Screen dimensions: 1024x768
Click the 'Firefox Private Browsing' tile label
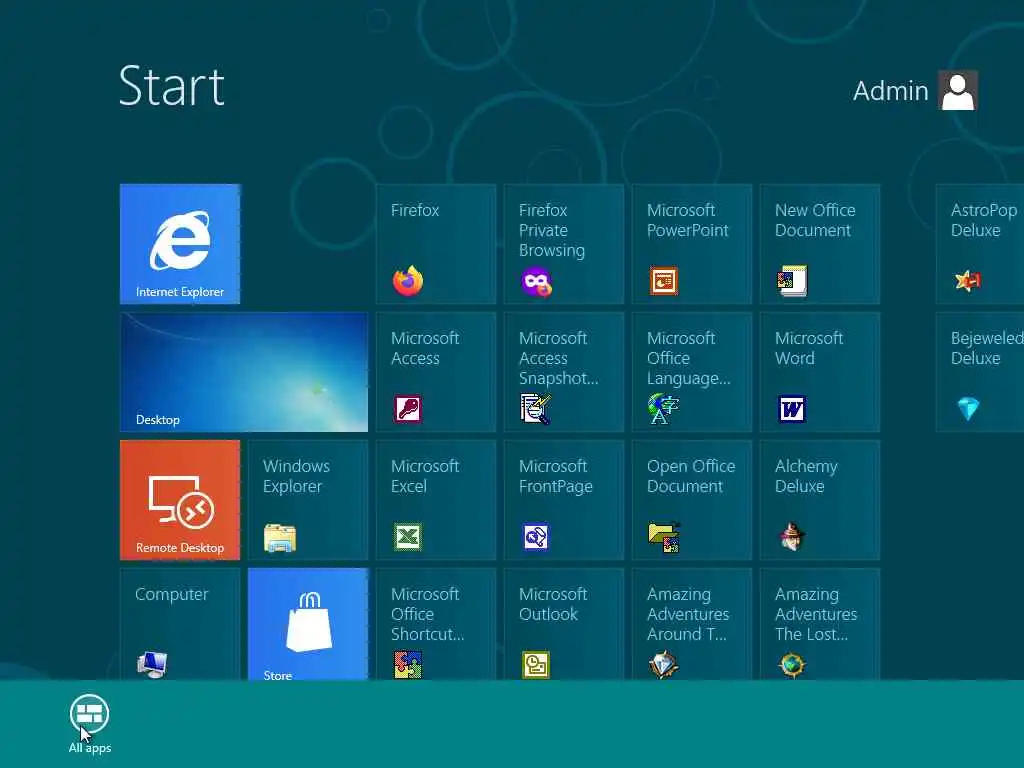coord(552,230)
